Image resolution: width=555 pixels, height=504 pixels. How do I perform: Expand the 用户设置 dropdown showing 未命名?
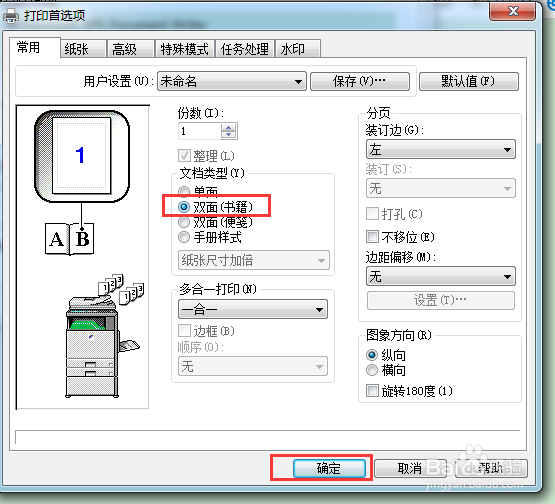coord(232,81)
